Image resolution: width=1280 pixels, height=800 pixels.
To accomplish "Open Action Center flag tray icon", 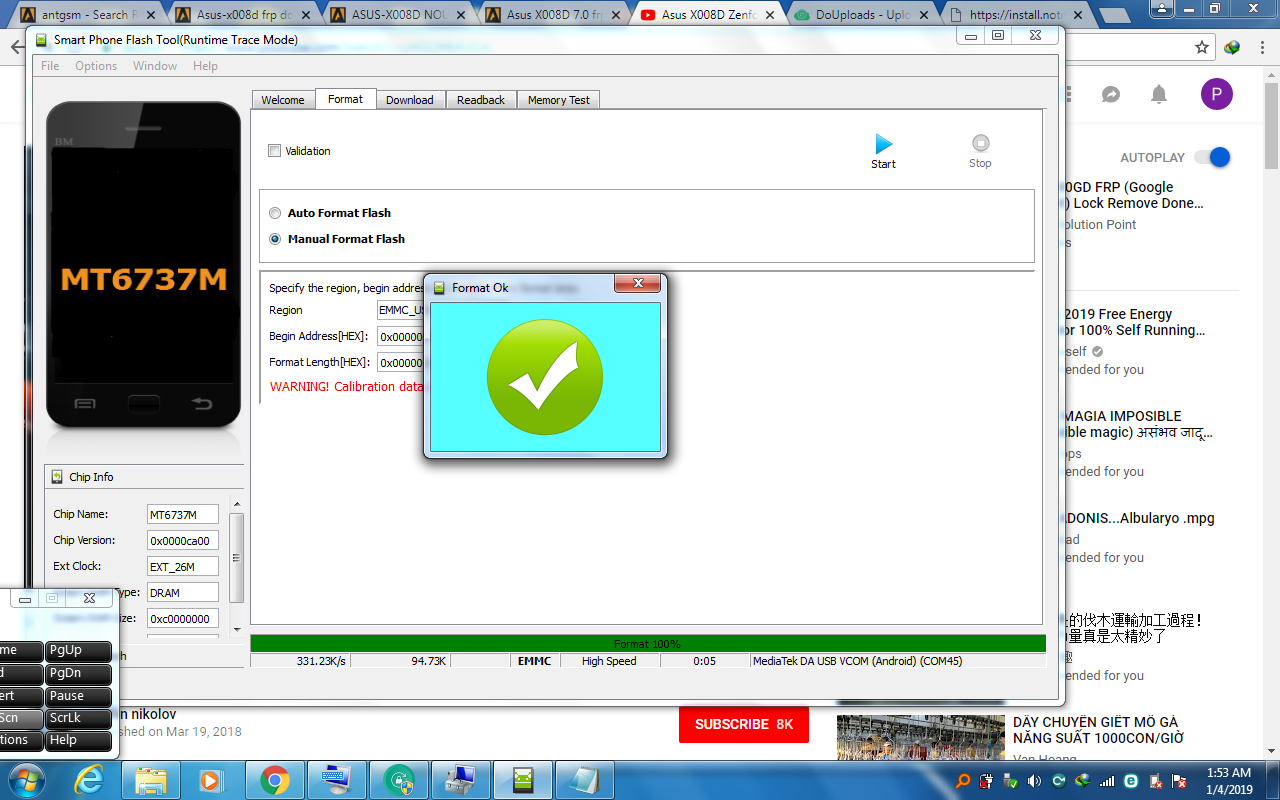I will pos(1179,781).
